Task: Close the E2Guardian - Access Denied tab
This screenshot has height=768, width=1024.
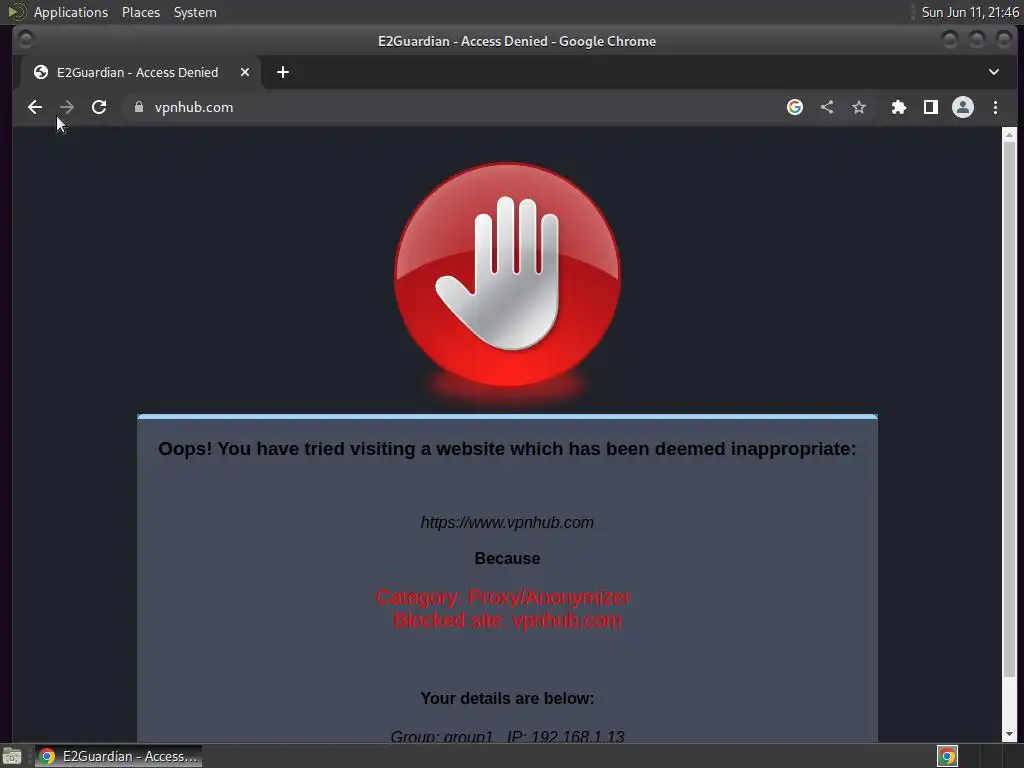Action: [x=245, y=72]
